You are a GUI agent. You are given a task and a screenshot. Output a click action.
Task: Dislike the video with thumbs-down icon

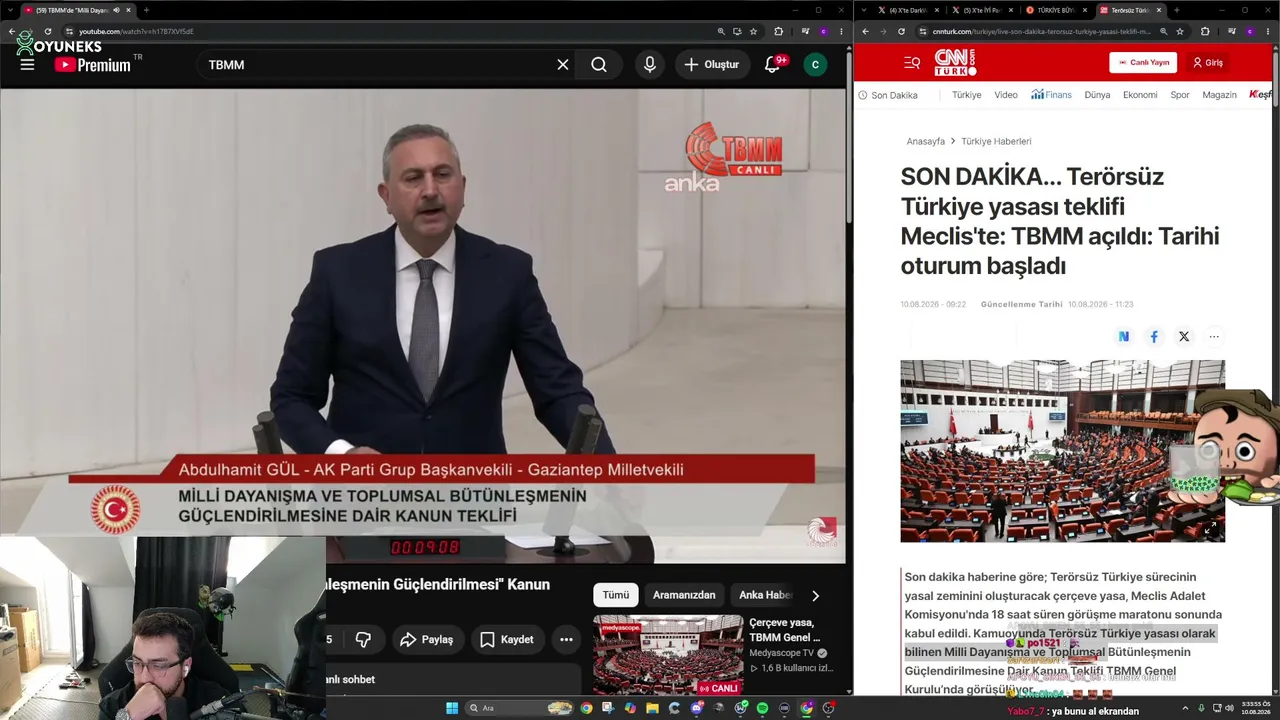(363, 640)
